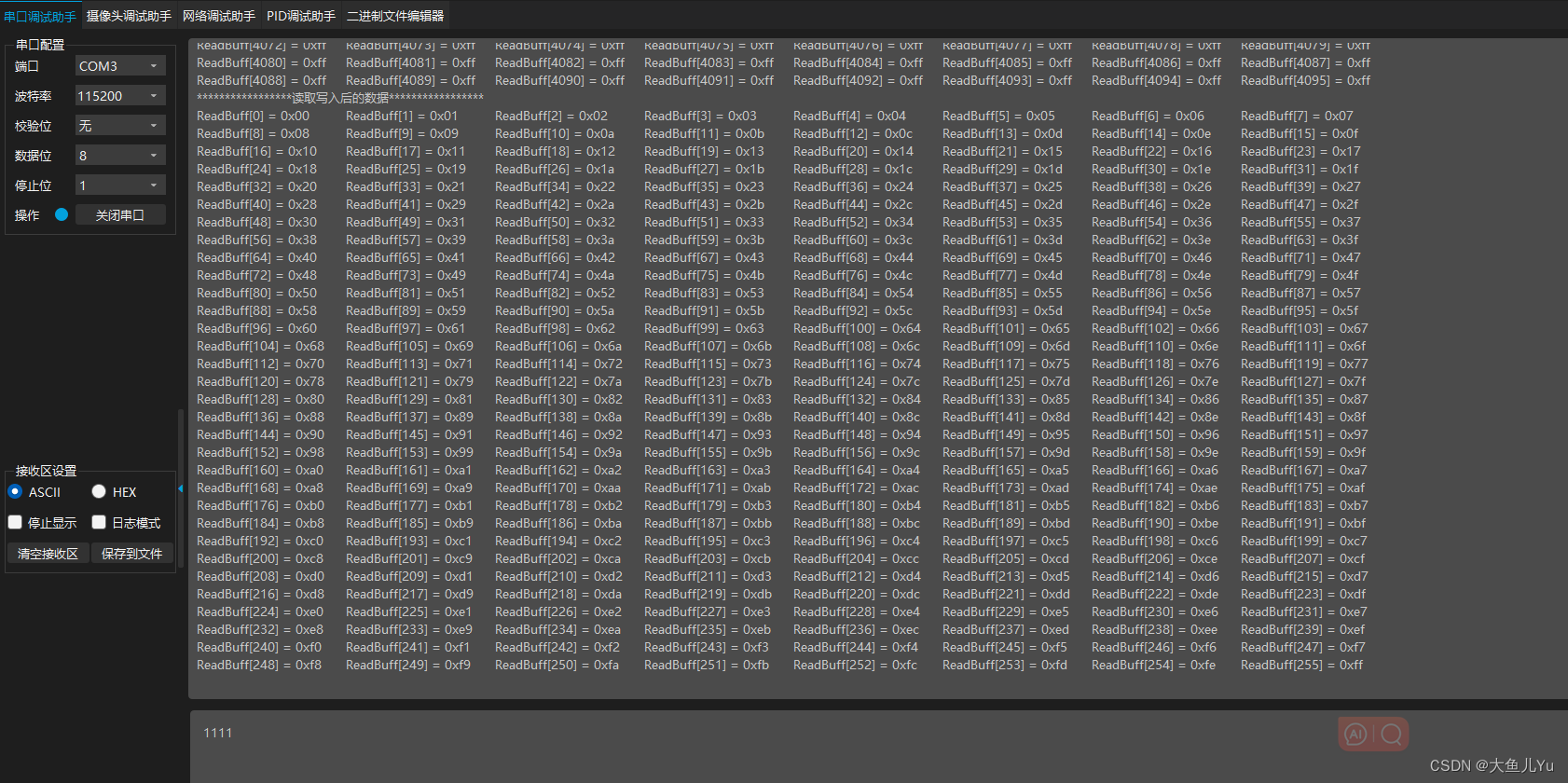Click the 清空接收区 button
This screenshot has width=1568, height=783.
(x=48, y=554)
